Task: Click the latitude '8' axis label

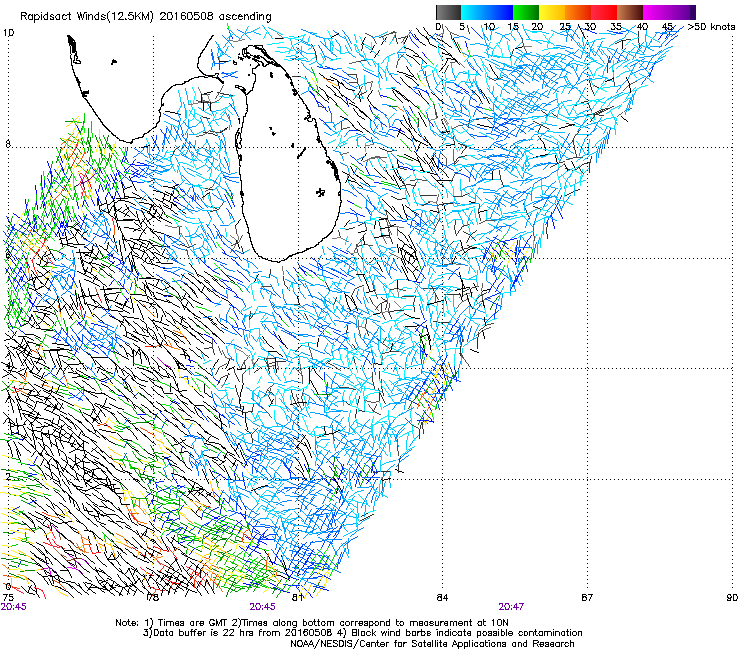Action: [8, 143]
